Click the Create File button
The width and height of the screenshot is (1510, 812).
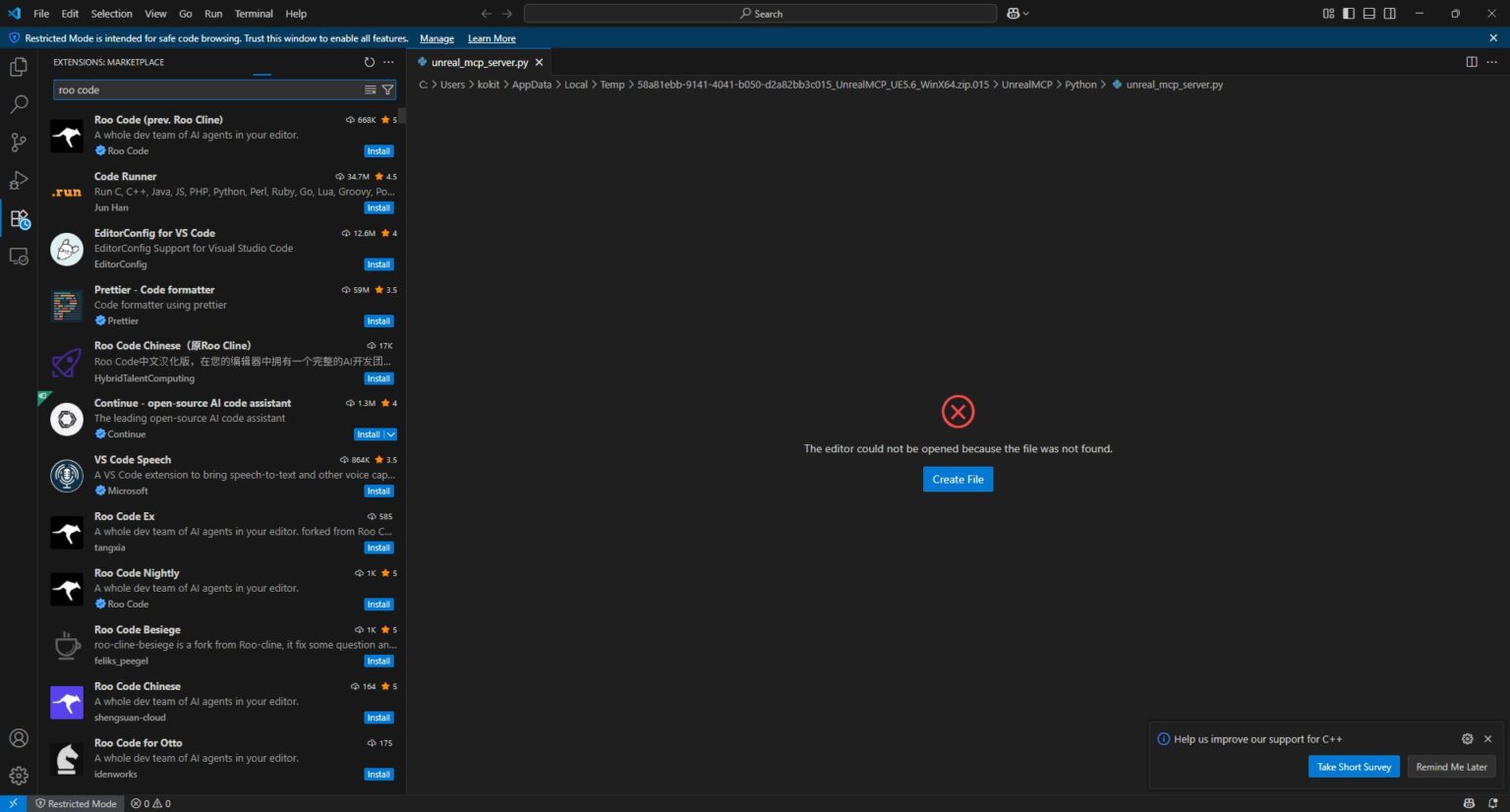958,479
